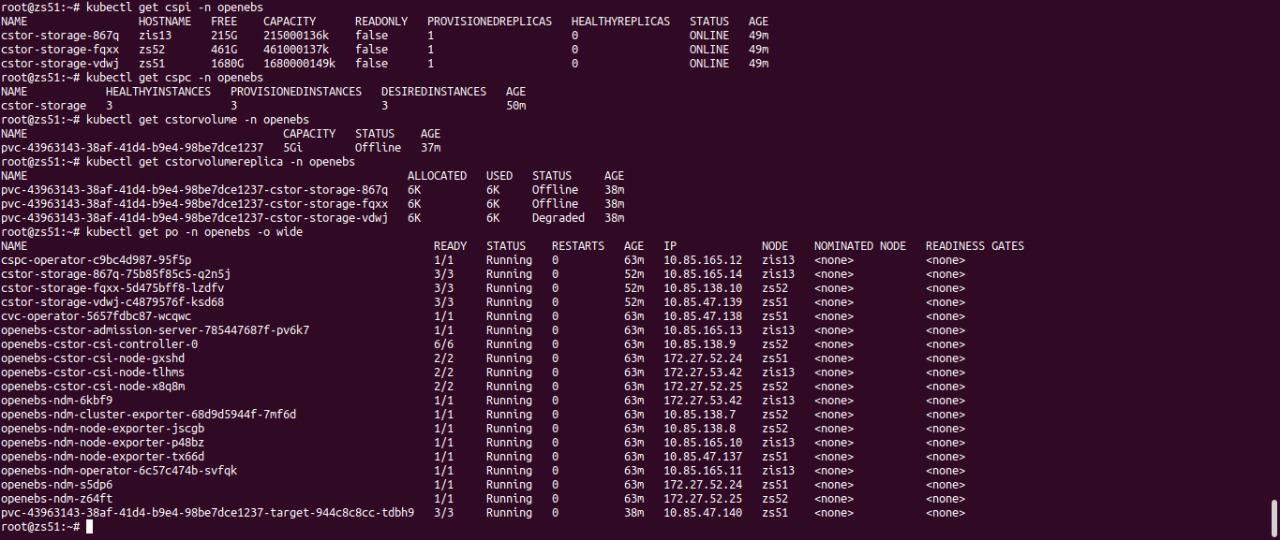Click pod openebs-ndm-z64ft

coord(57,497)
